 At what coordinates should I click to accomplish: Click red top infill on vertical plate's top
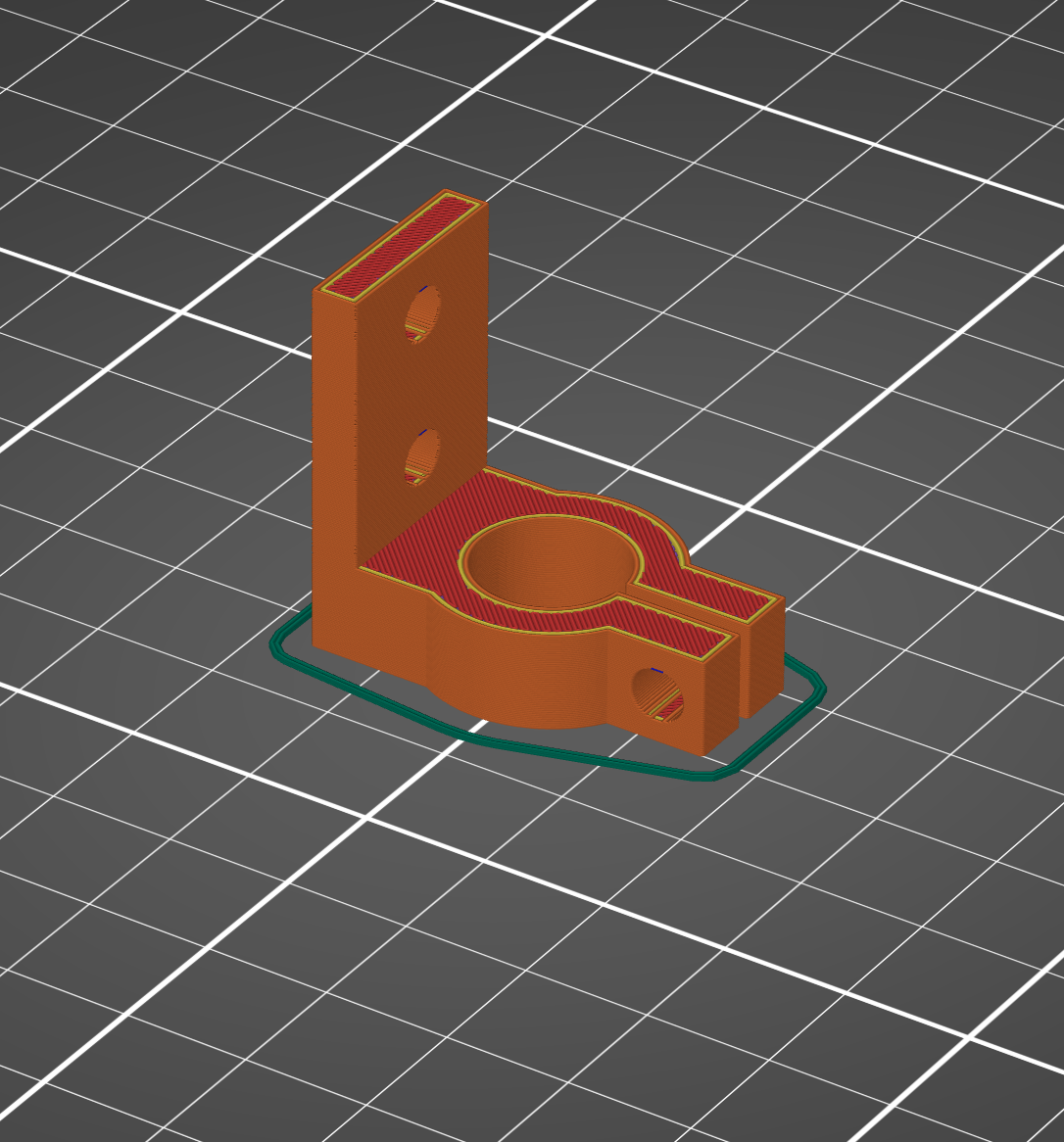click(403, 247)
